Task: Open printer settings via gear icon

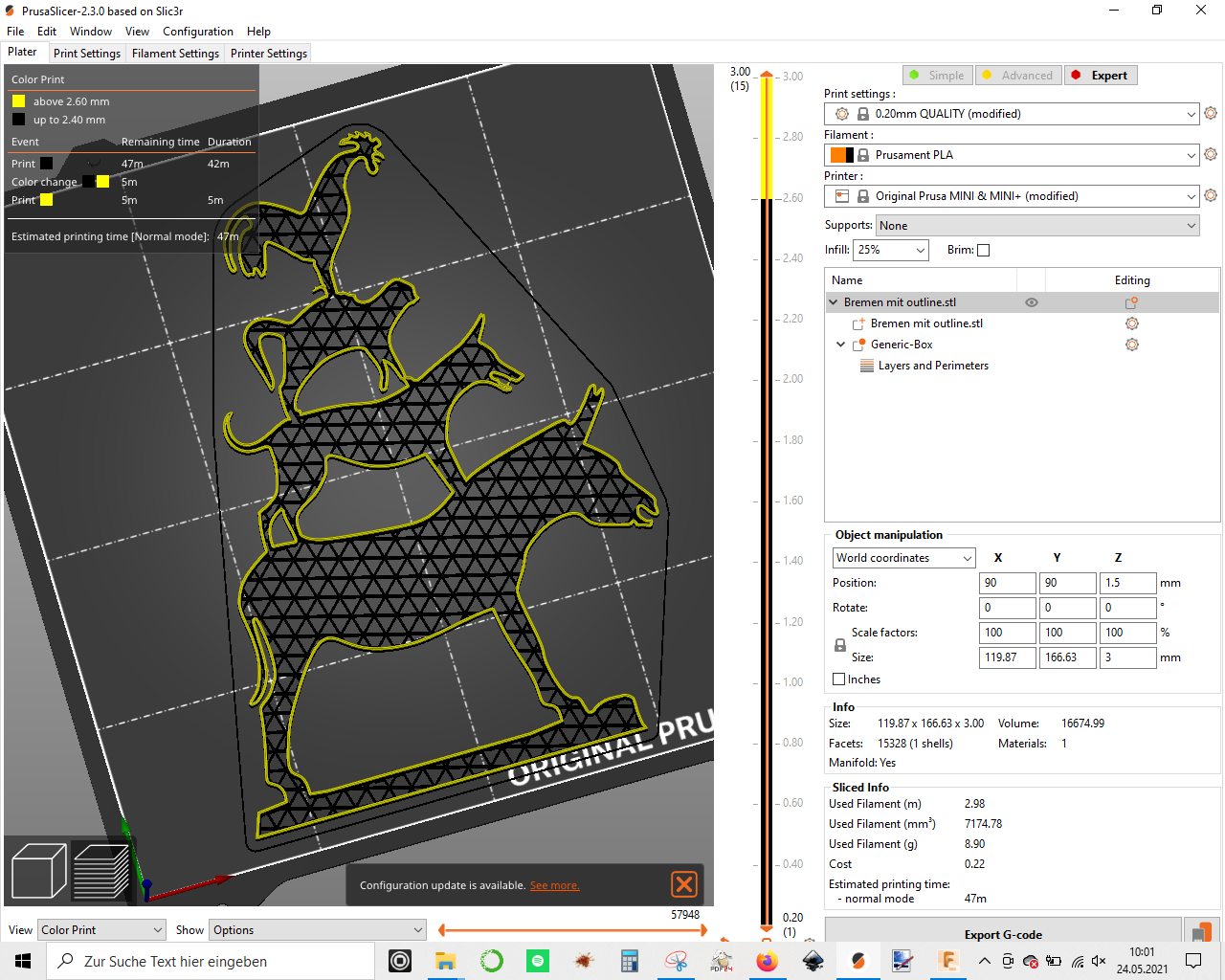Action: click(1211, 195)
